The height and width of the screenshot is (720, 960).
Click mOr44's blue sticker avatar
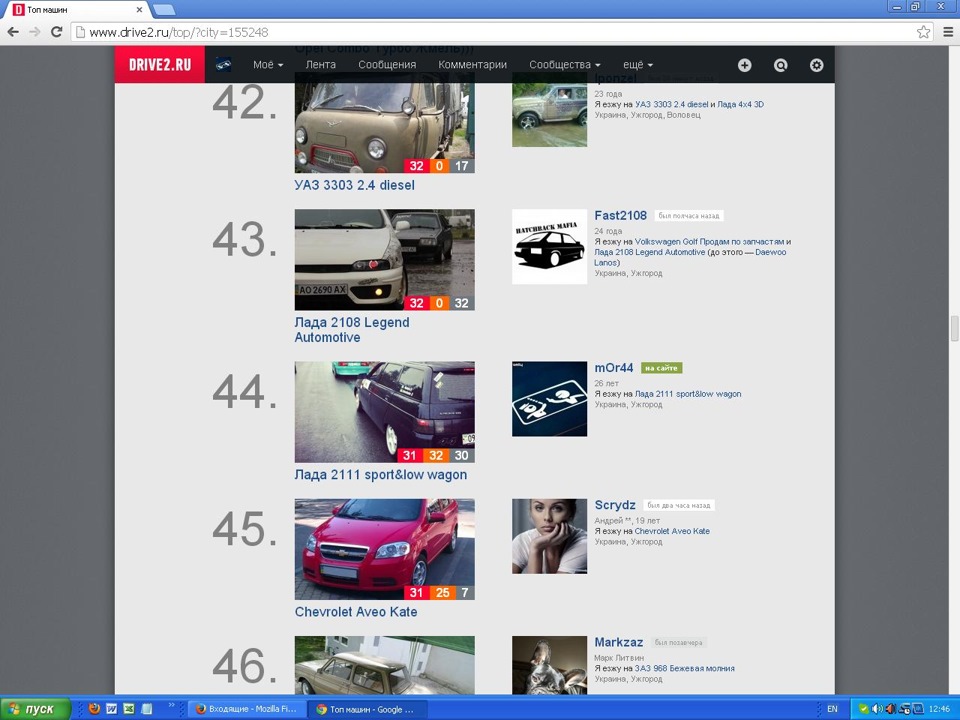549,399
